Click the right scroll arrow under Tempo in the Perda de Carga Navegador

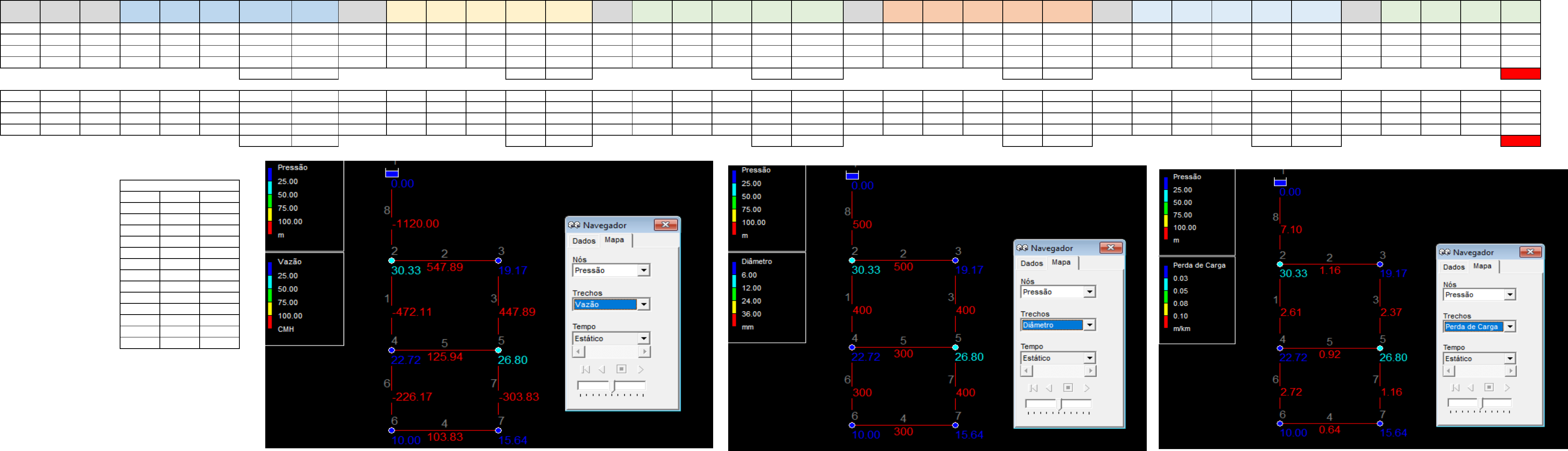[x=1511, y=371]
